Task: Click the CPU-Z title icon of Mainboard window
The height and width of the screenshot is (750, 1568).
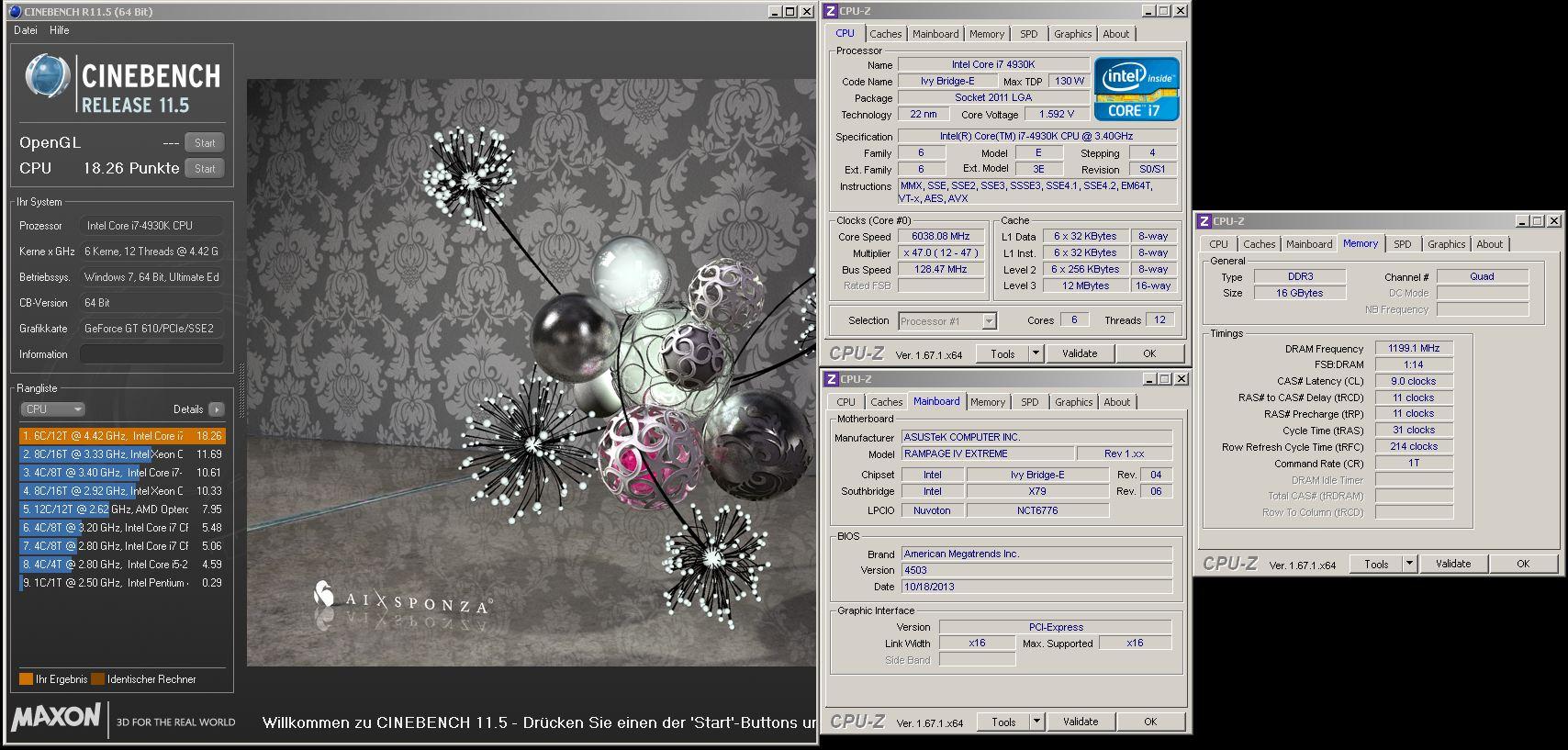Action: pos(831,379)
